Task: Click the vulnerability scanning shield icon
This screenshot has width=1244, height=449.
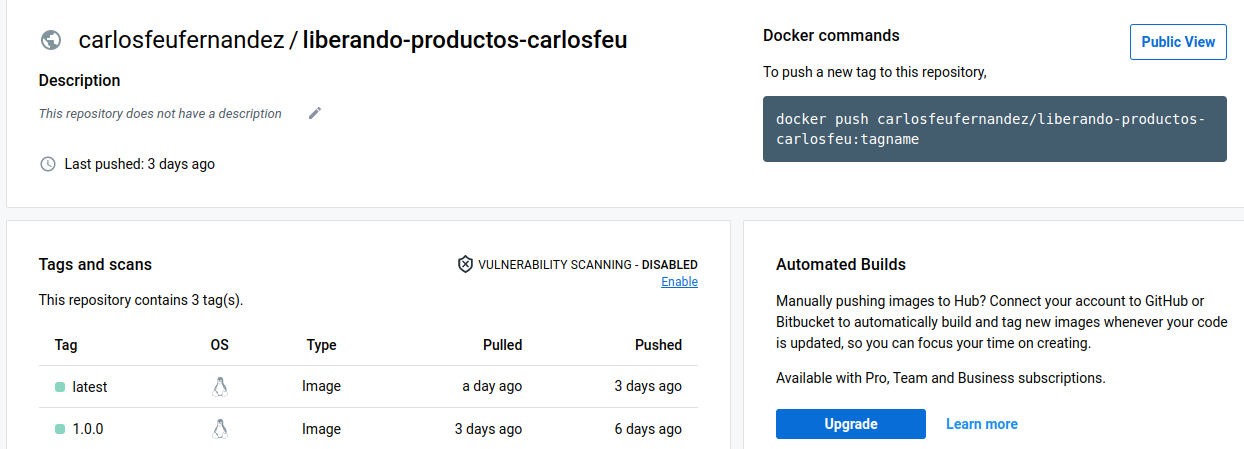Action: (465, 265)
